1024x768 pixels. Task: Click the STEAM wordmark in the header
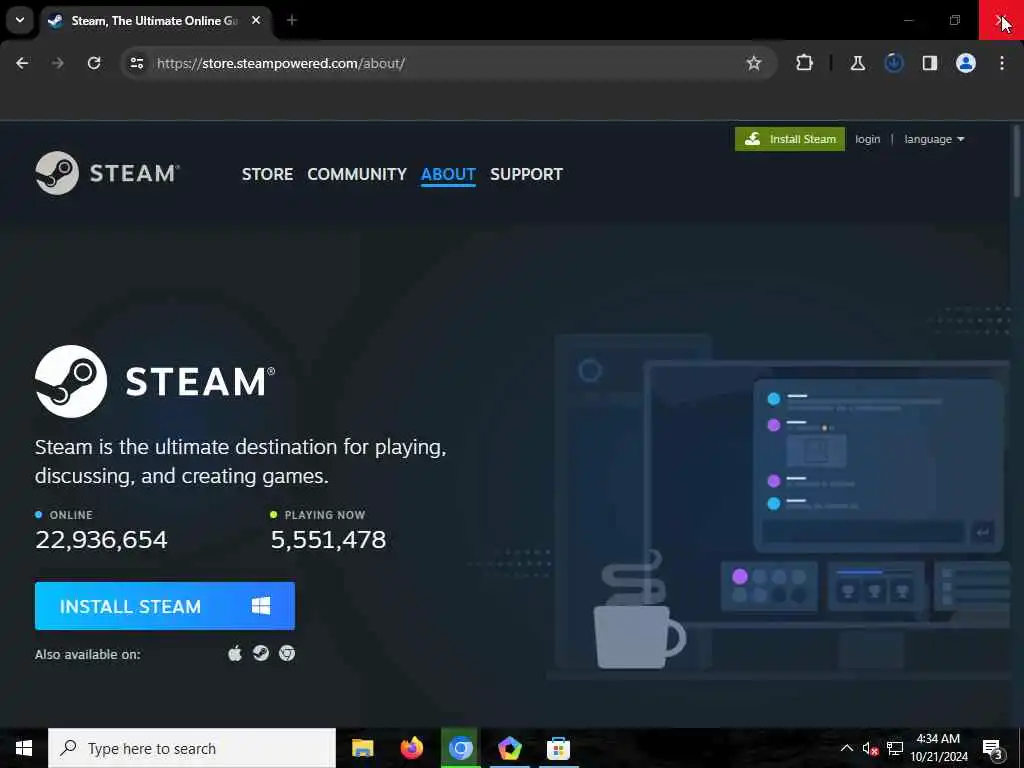point(135,173)
